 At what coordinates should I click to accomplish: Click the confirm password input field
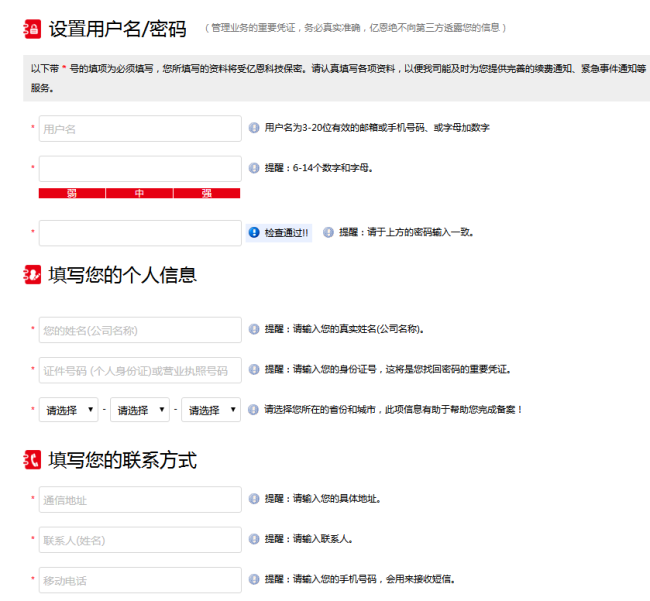coord(140,233)
